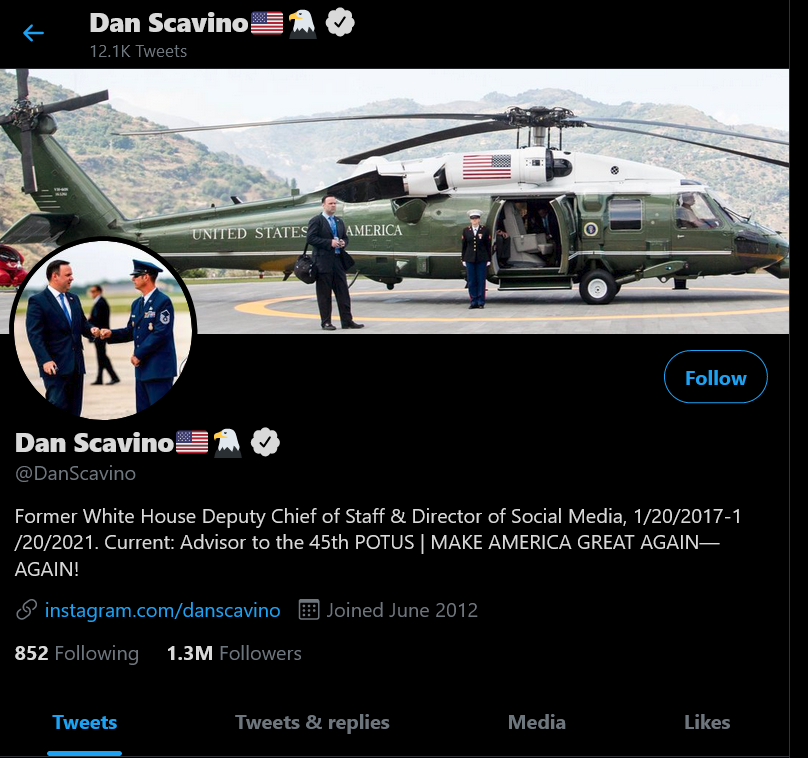Click the calendar icon beside Joined June 2012

[309, 610]
